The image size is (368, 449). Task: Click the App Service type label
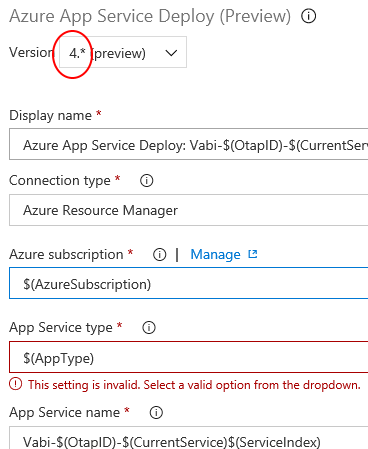point(61,328)
